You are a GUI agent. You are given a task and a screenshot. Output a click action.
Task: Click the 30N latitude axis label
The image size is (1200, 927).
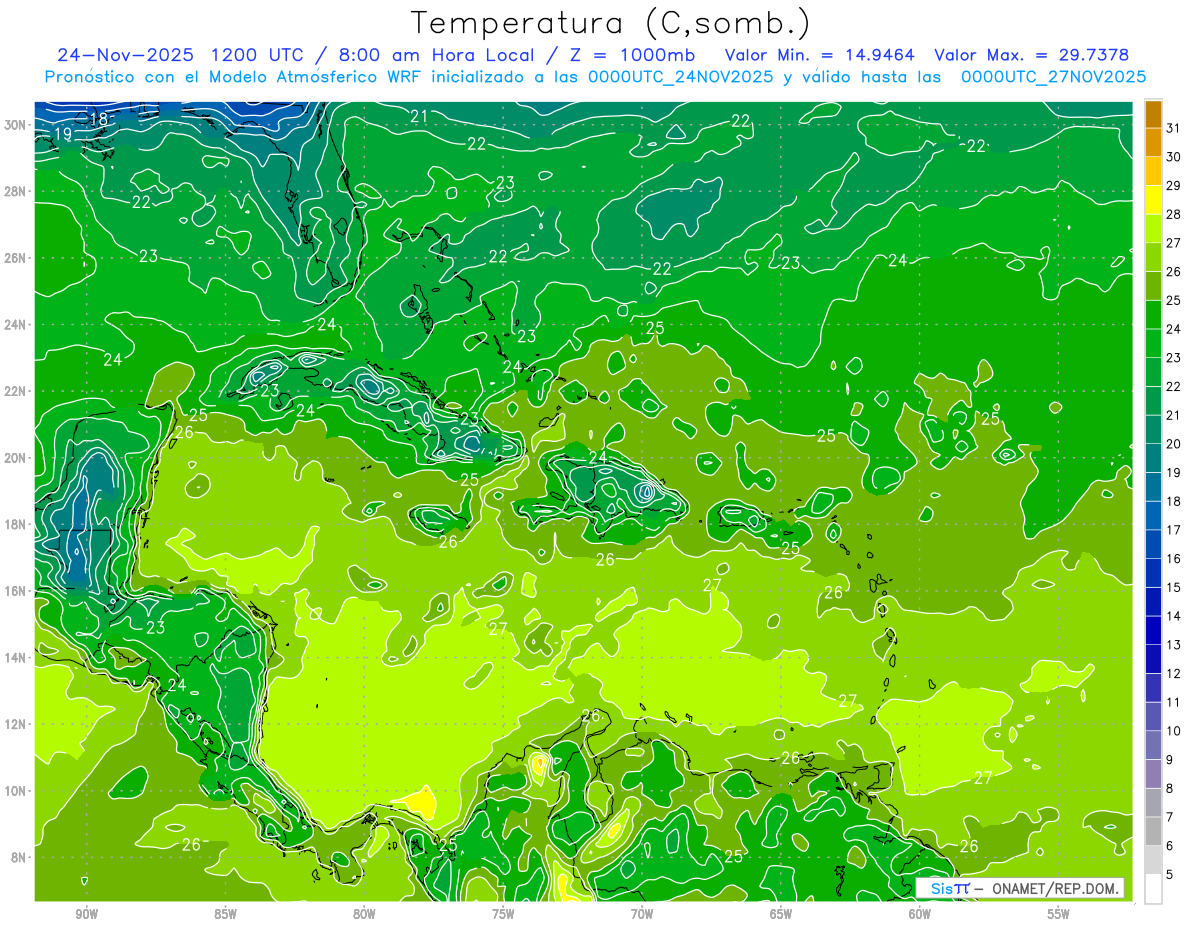[x=16, y=125]
